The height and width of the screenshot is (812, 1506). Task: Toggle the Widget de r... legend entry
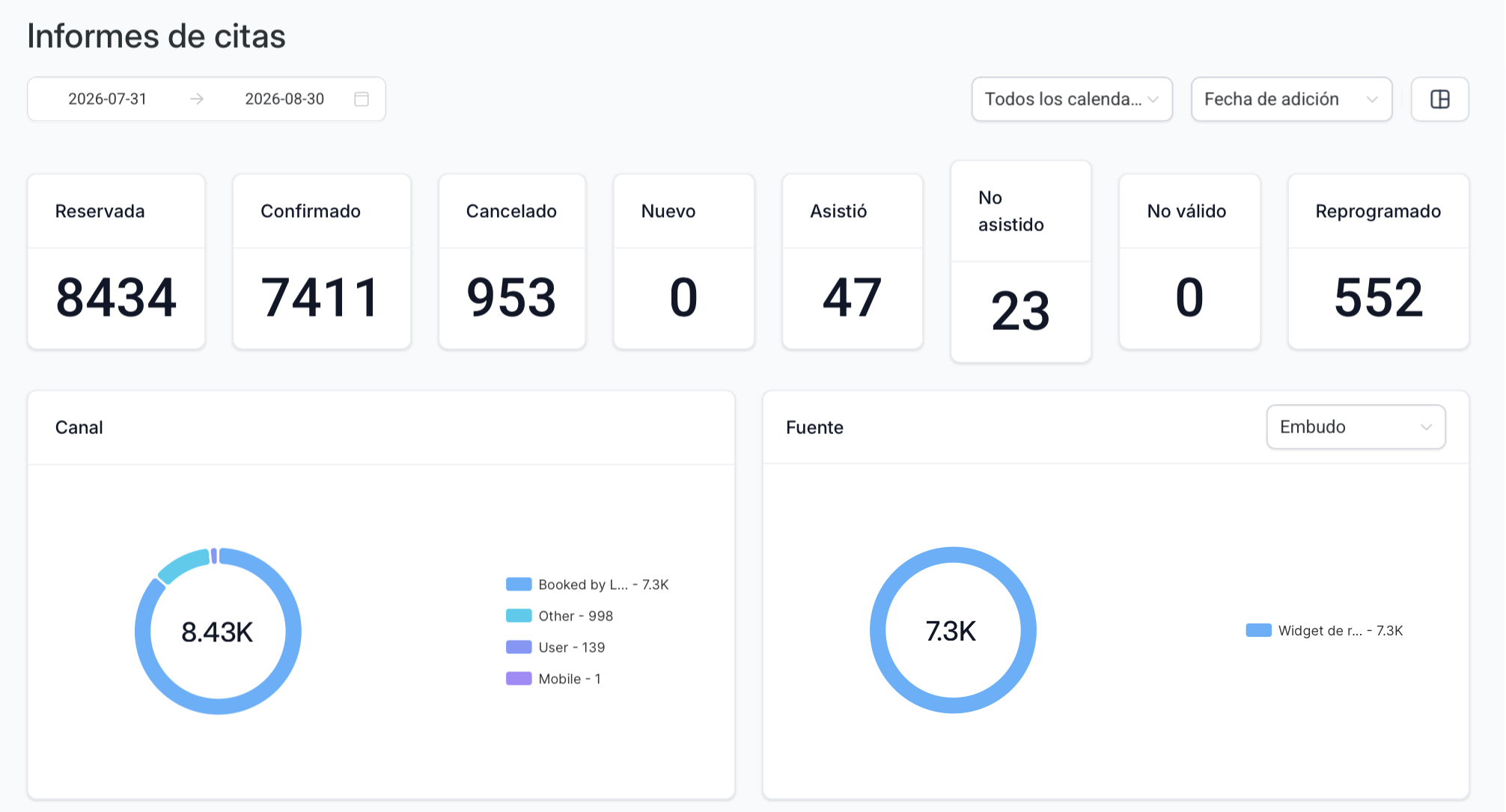1324,631
